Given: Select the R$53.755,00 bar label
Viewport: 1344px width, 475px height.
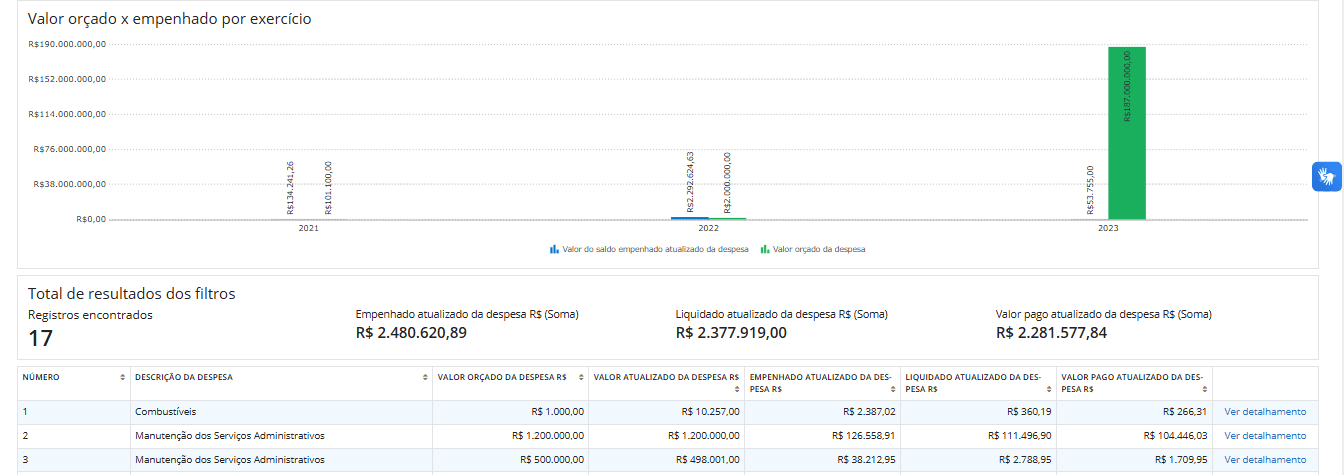Looking at the screenshot, I should (1090, 190).
